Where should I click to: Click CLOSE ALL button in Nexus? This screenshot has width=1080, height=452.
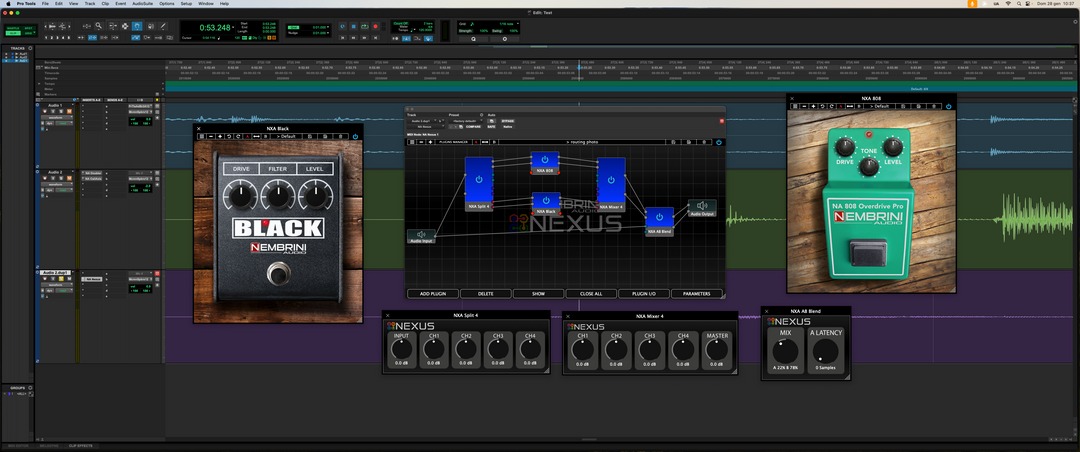[x=591, y=294]
